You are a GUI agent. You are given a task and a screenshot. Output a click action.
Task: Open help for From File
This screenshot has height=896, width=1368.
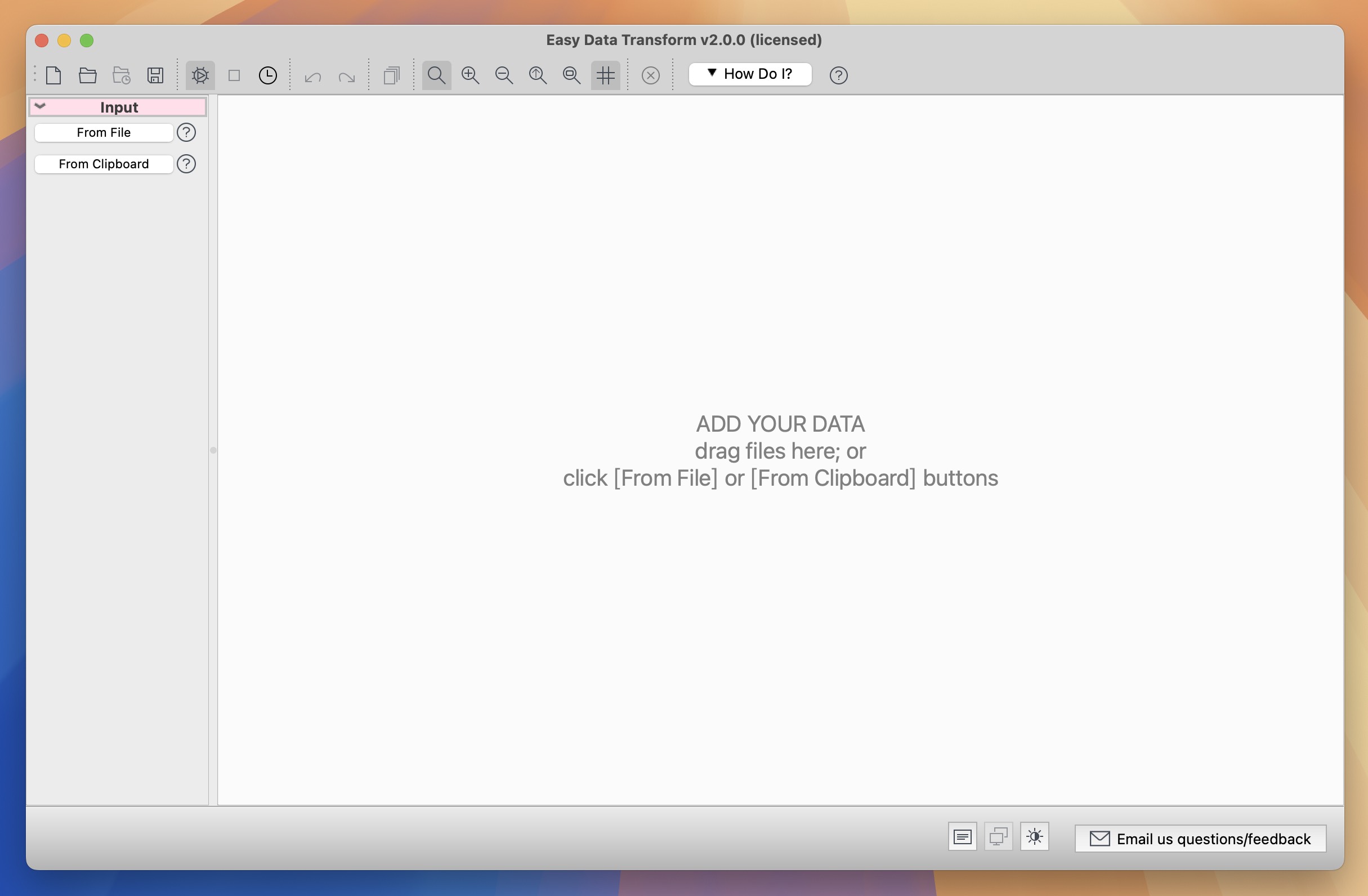(186, 133)
